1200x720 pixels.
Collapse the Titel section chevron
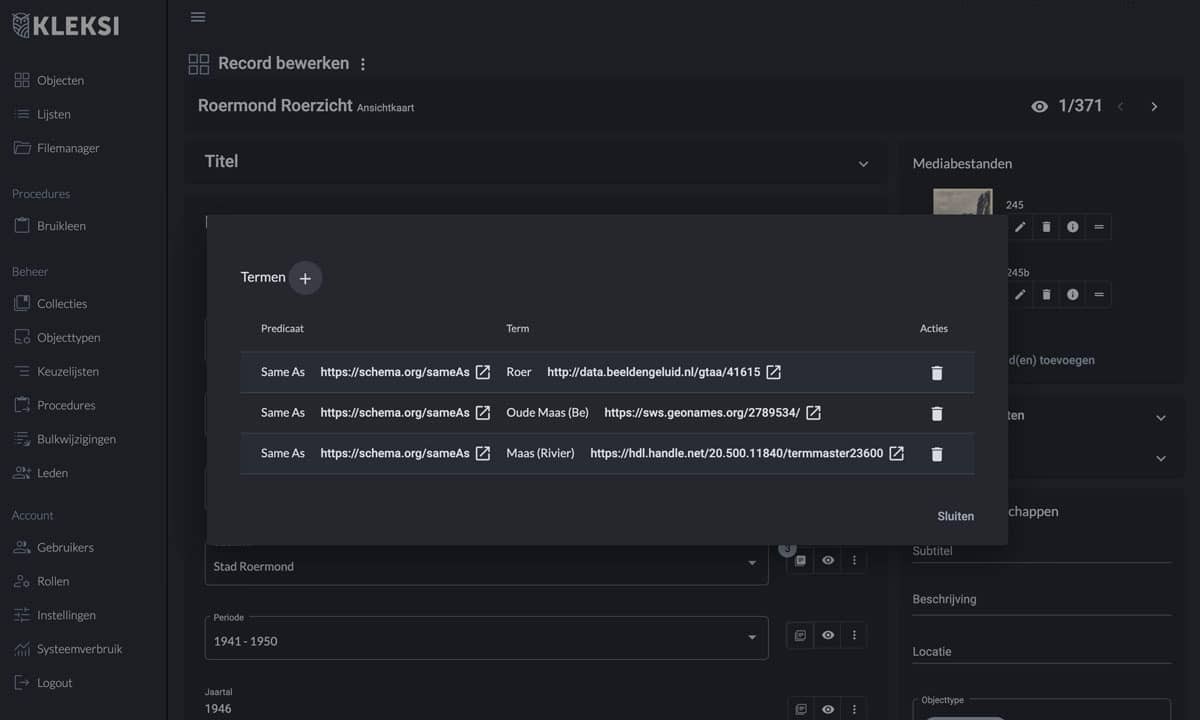pyautogui.click(x=863, y=163)
